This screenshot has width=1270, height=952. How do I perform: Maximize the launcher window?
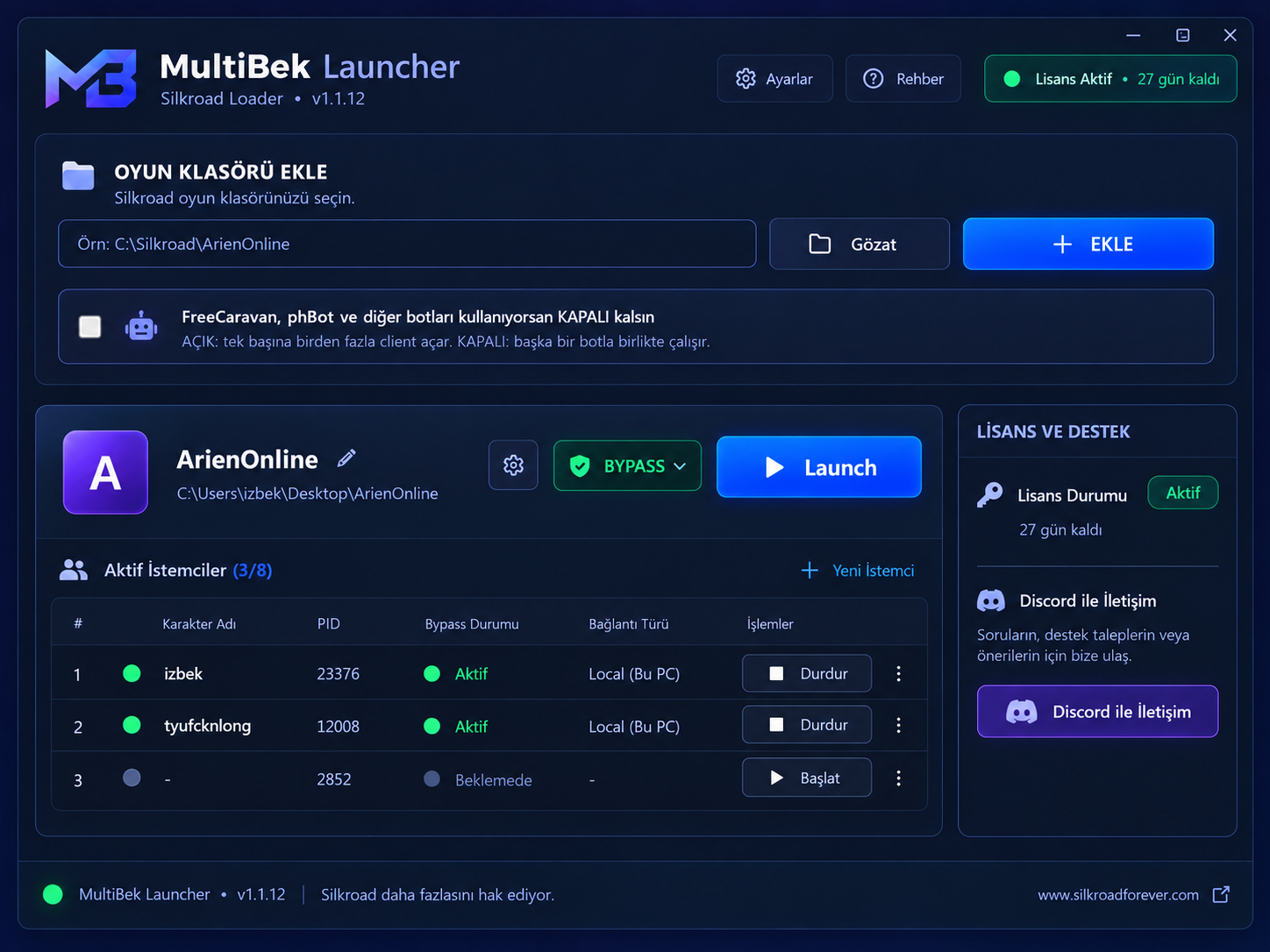pos(1182,35)
